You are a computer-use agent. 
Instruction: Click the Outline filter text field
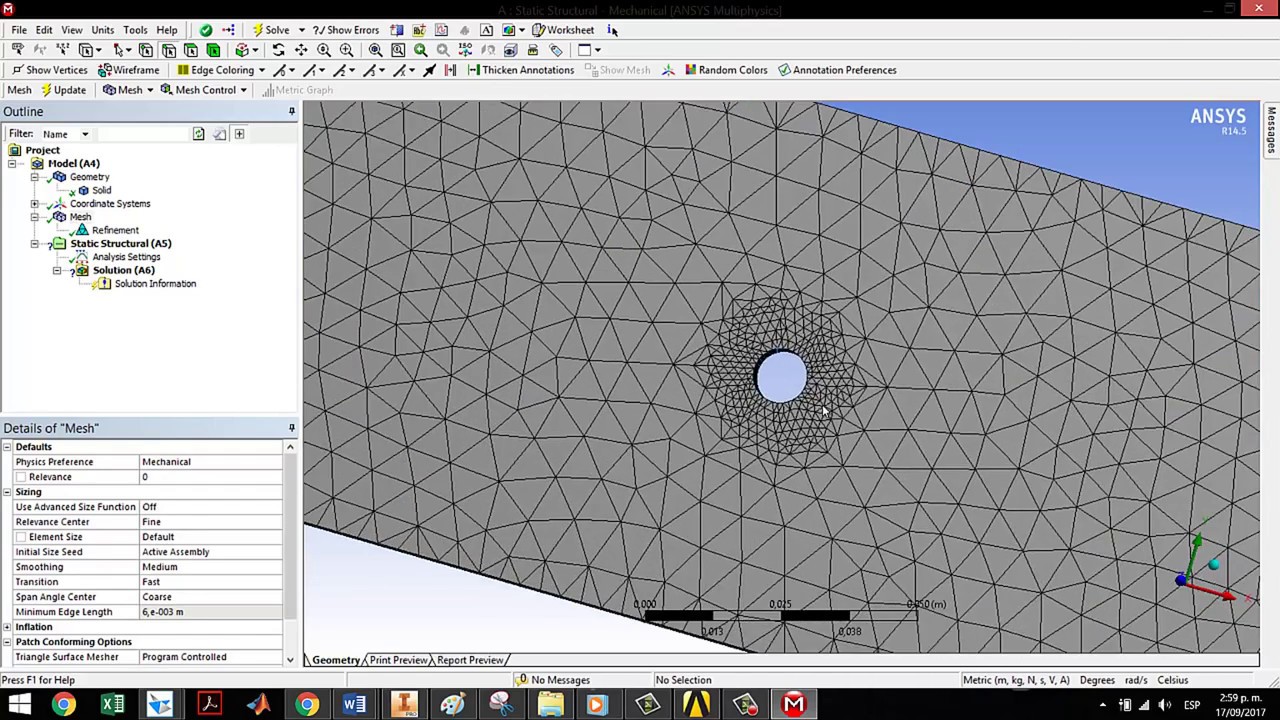[143, 134]
